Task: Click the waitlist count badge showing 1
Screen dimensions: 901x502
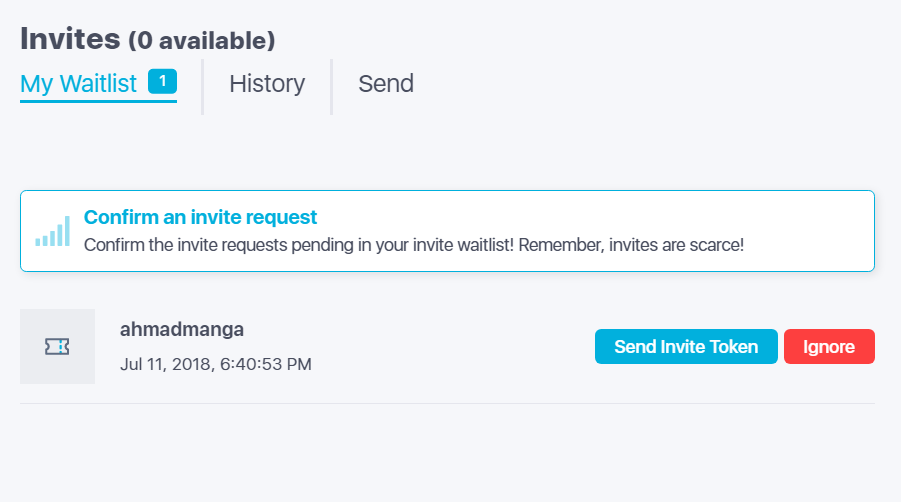Action: coord(163,82)
